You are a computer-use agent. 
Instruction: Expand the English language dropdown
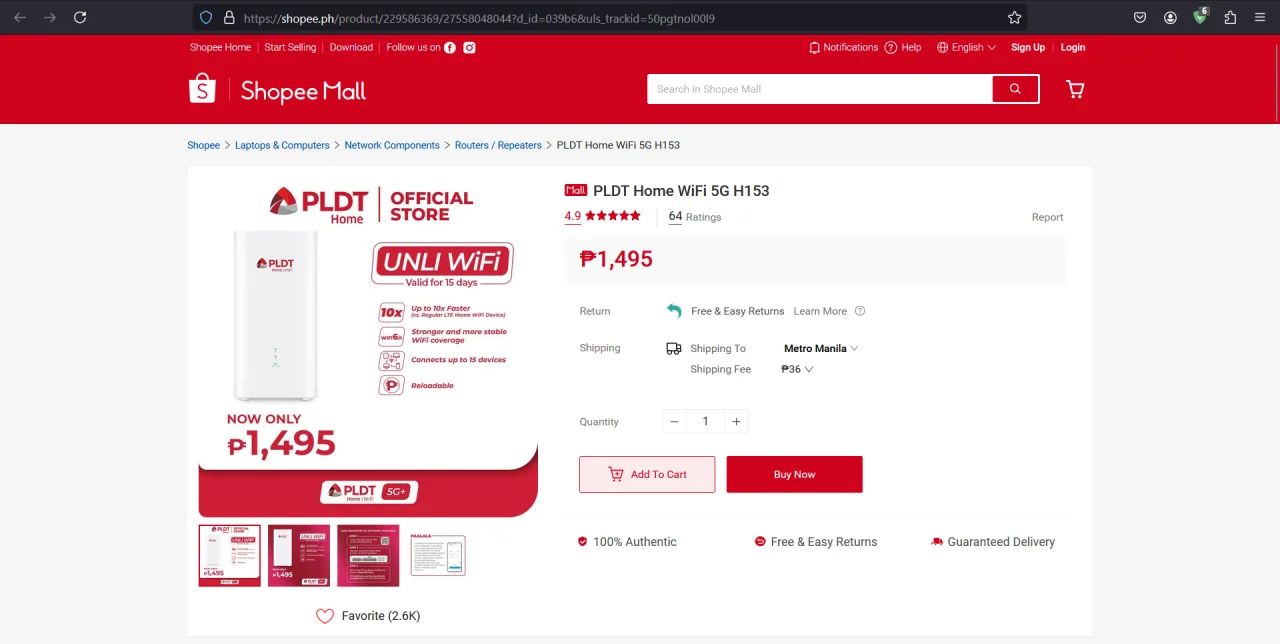pos(967,47)
